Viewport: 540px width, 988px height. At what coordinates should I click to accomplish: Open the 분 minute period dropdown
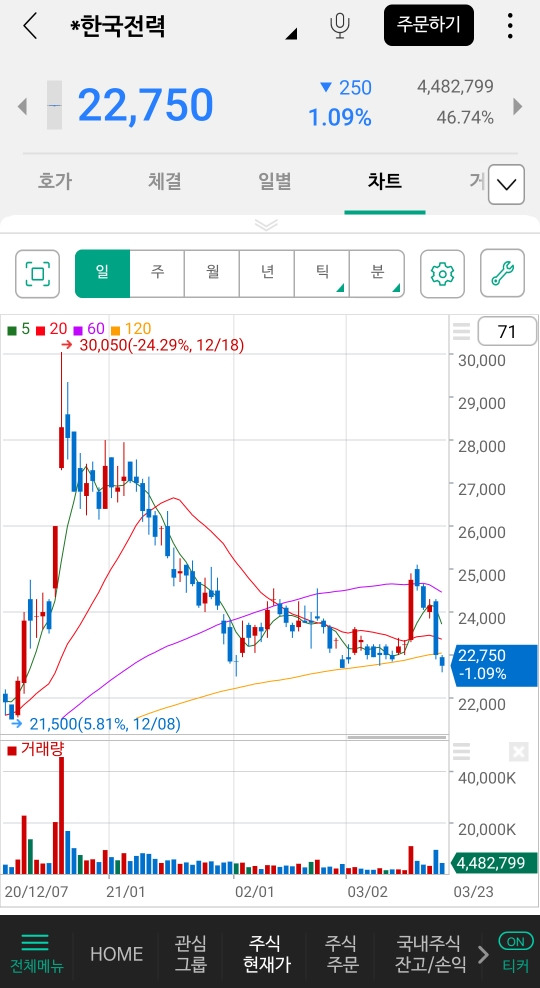pyautogui.click(x=377, y=273)
